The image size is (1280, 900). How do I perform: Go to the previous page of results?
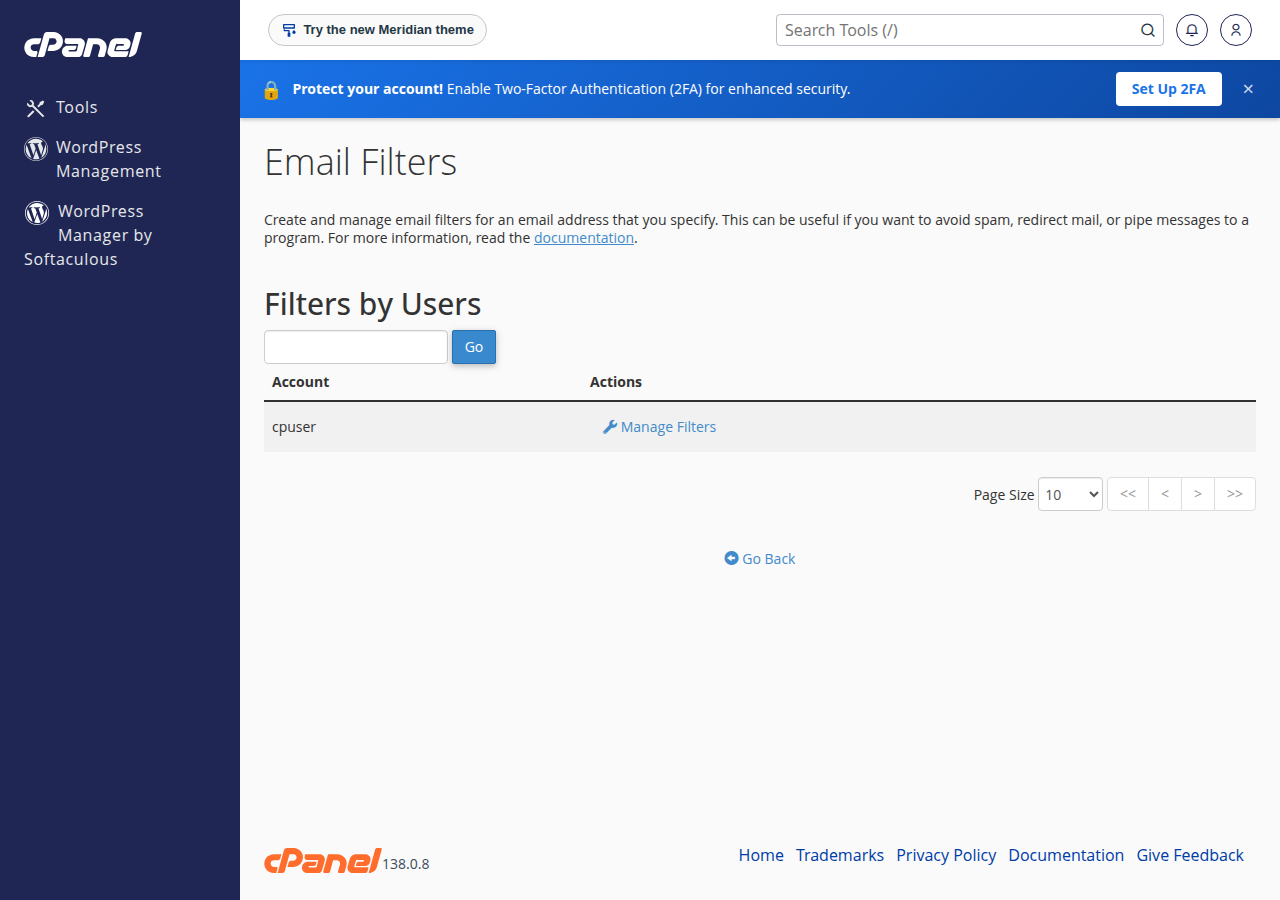(1165, 494)
